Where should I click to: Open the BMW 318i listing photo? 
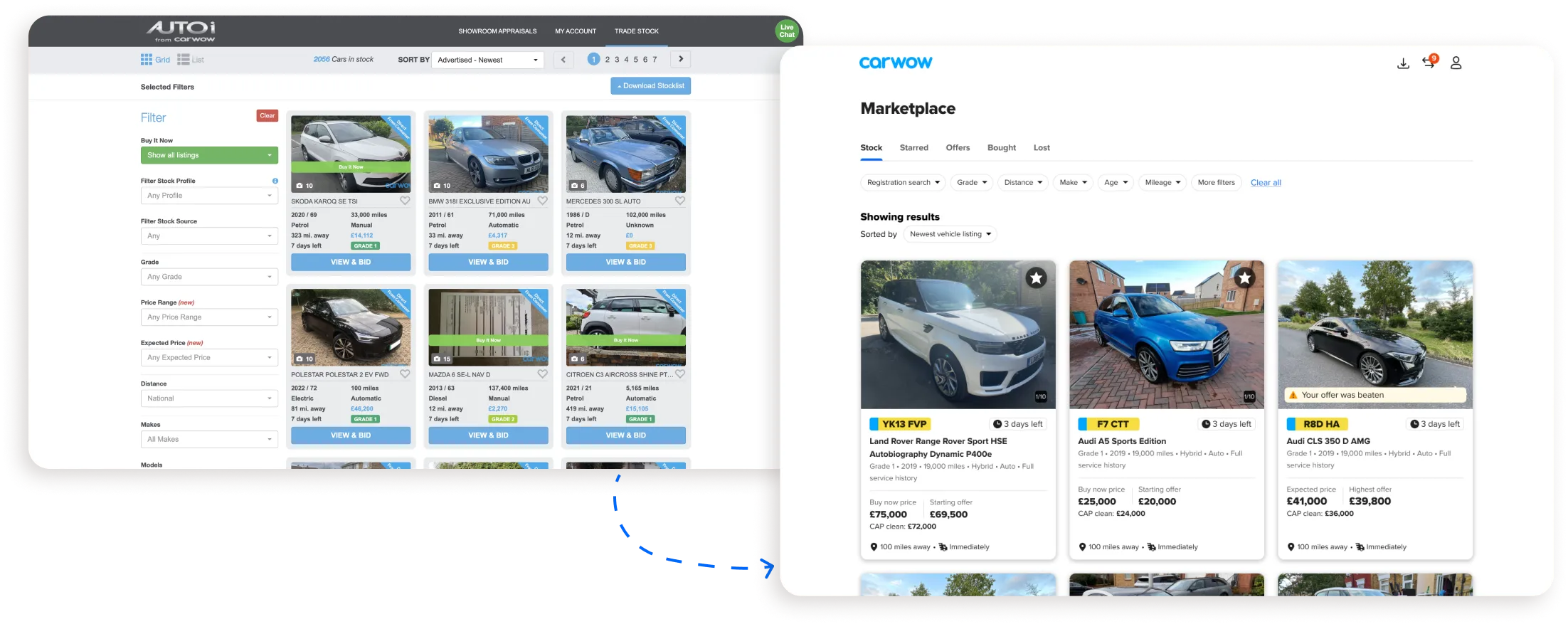(488, 154)
